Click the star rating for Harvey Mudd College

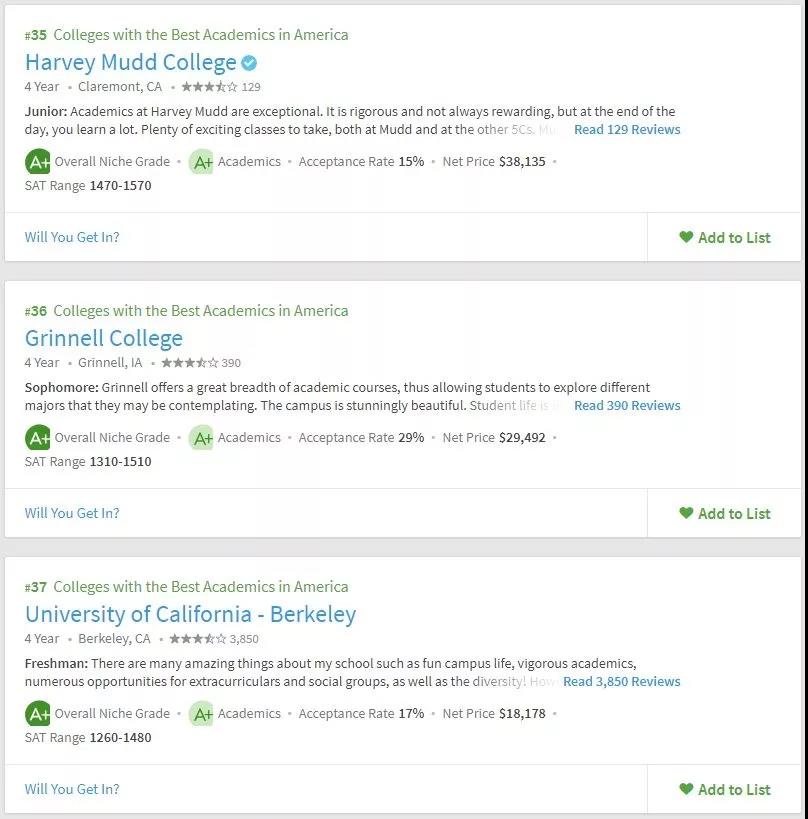pos(209,87)
